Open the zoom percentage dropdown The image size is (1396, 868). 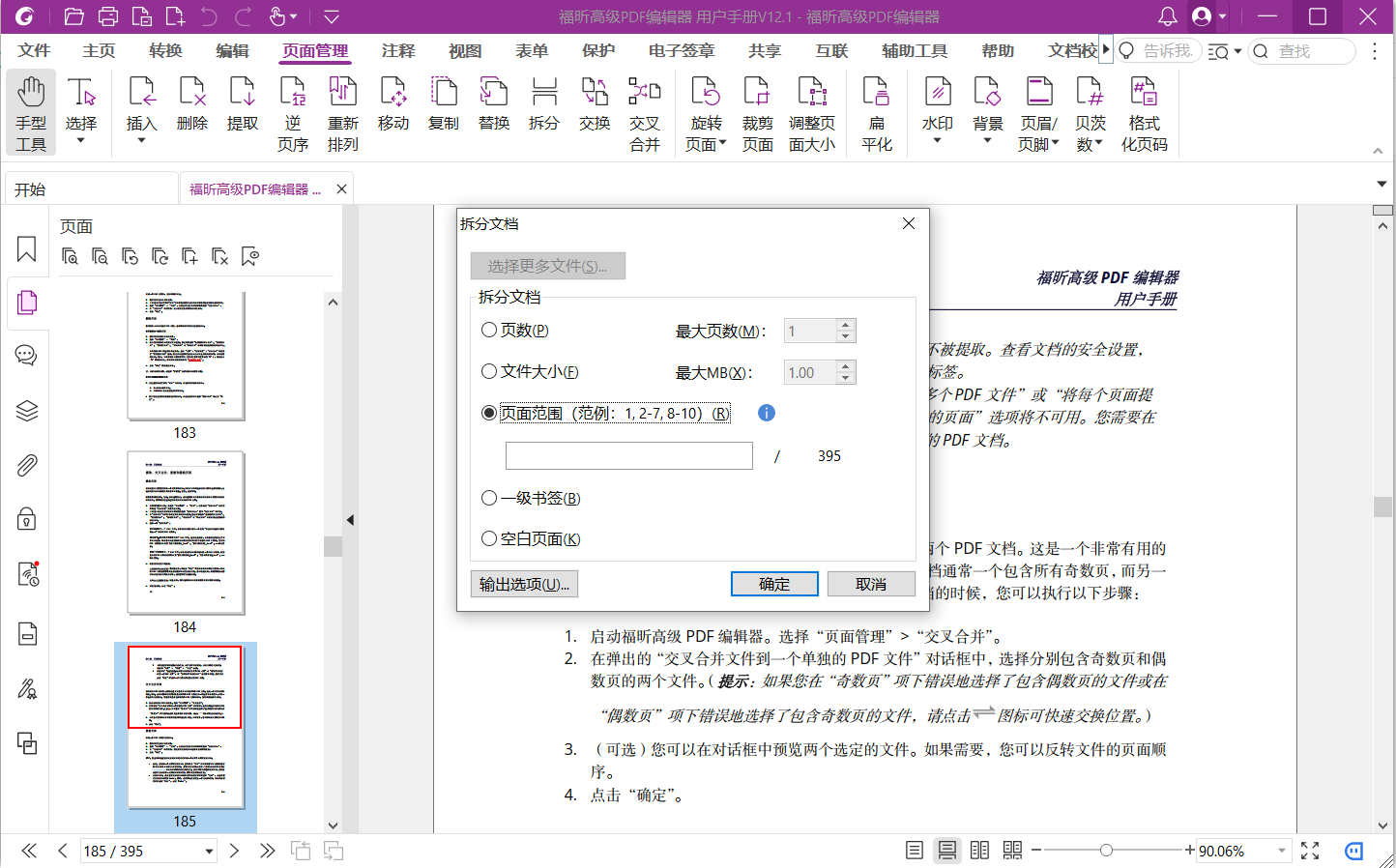pos(1282,851)
